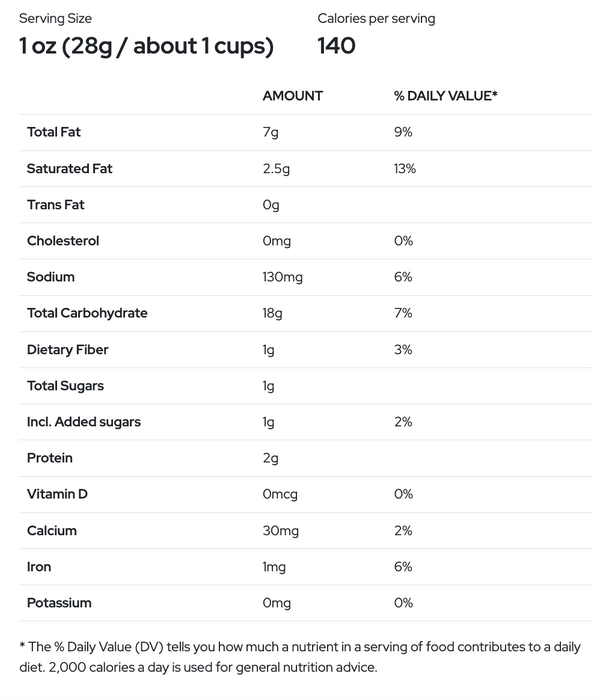Select the Iron daily value 6%
The width and height of the screenshot is (600, 700).
[x=403, y=567]
